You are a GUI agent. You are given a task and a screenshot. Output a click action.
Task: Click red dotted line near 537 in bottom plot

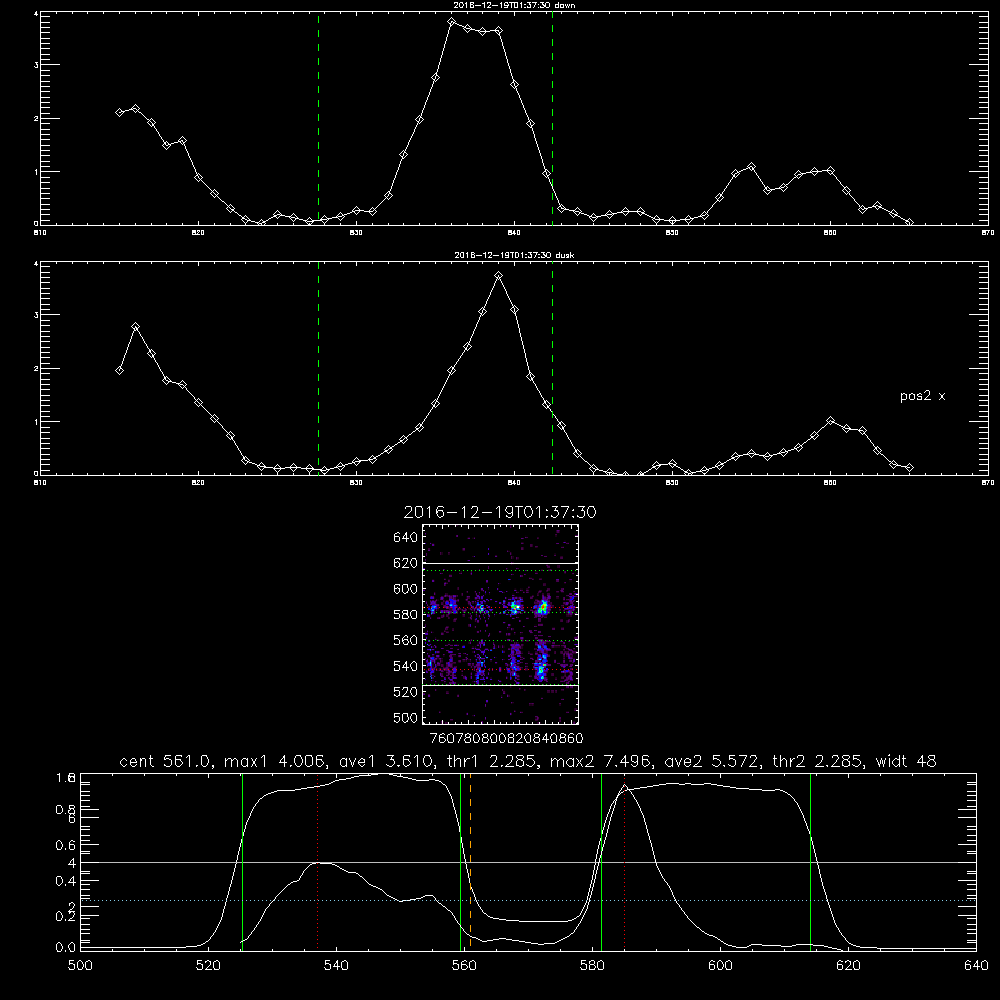(x=318, y=861)
